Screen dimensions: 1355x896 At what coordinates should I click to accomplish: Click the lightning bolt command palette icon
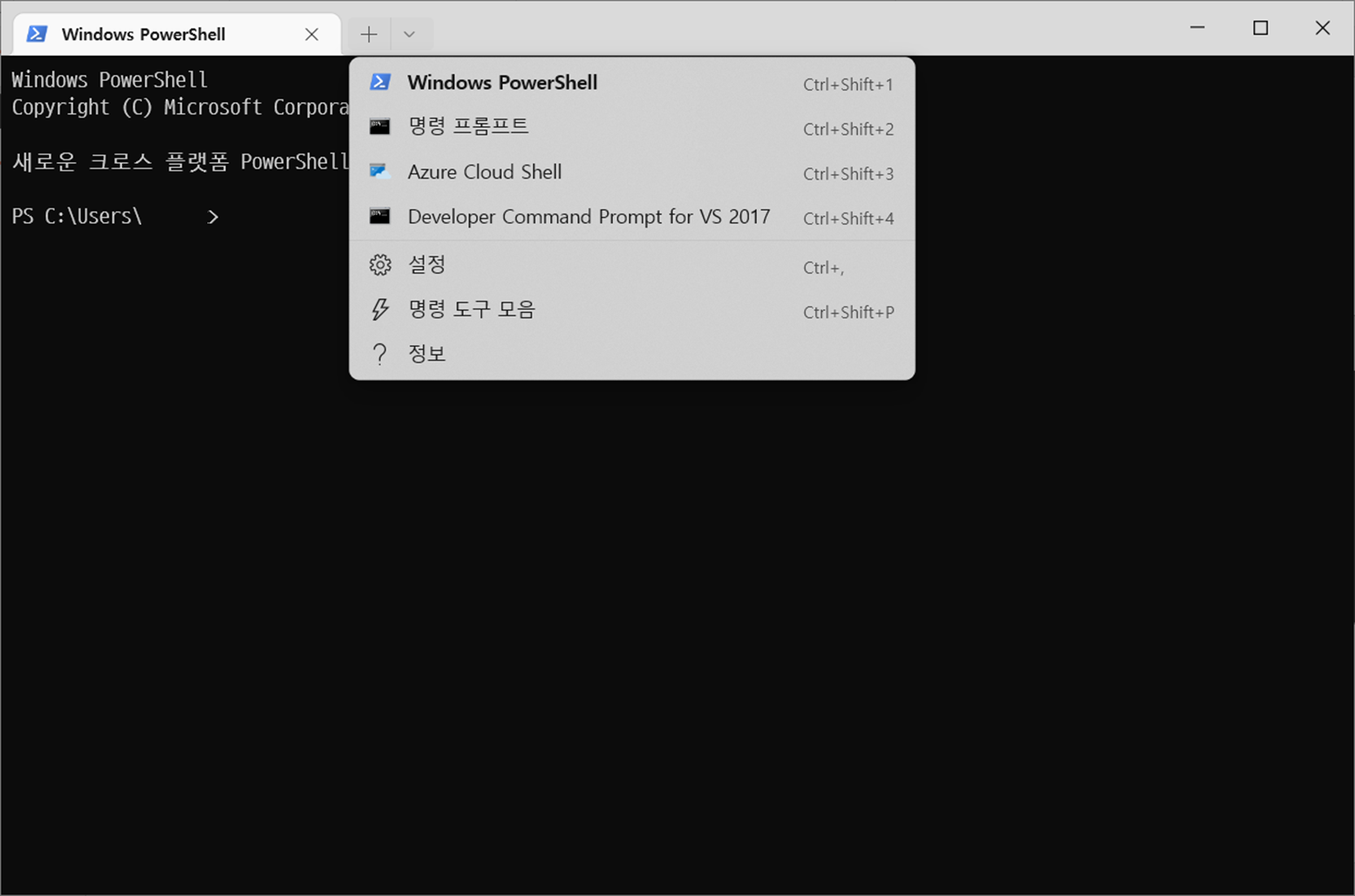pyautogui.click(x=380, y=309)
